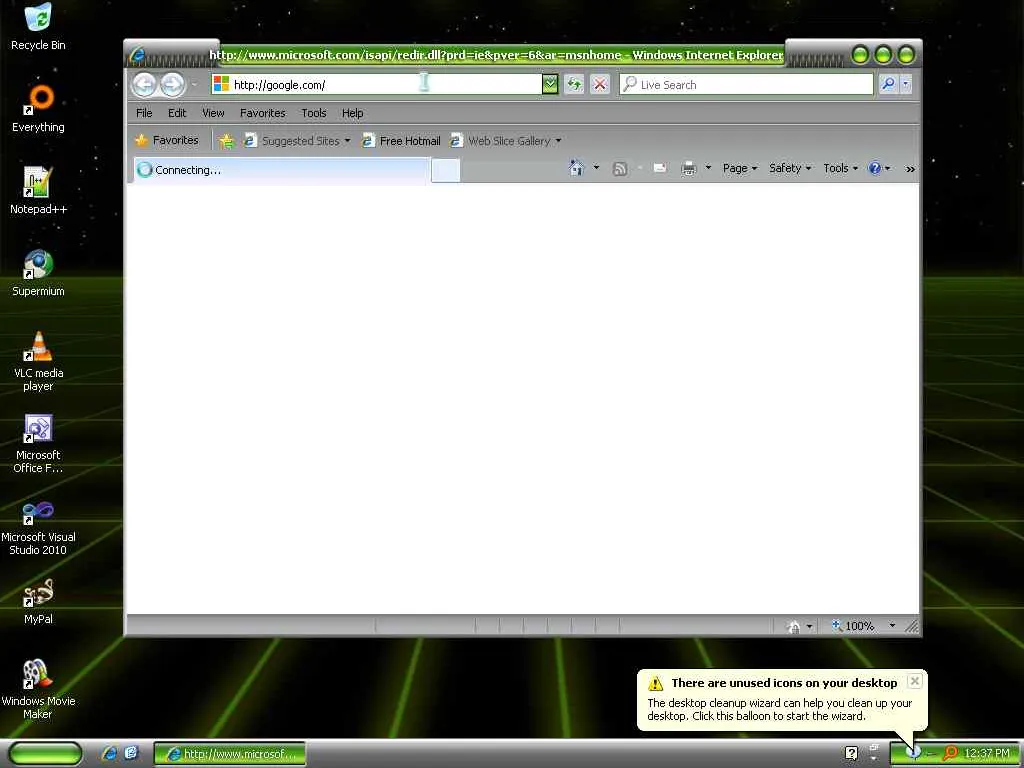
Task: Click the green Start button
Action: click(x=45, y=754)
